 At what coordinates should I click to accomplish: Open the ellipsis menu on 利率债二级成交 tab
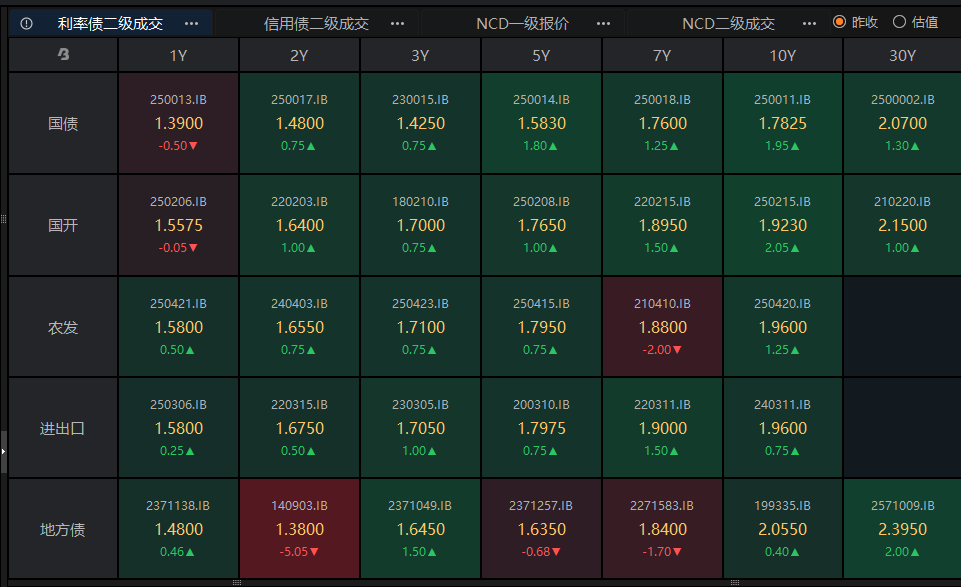(191, 22)
